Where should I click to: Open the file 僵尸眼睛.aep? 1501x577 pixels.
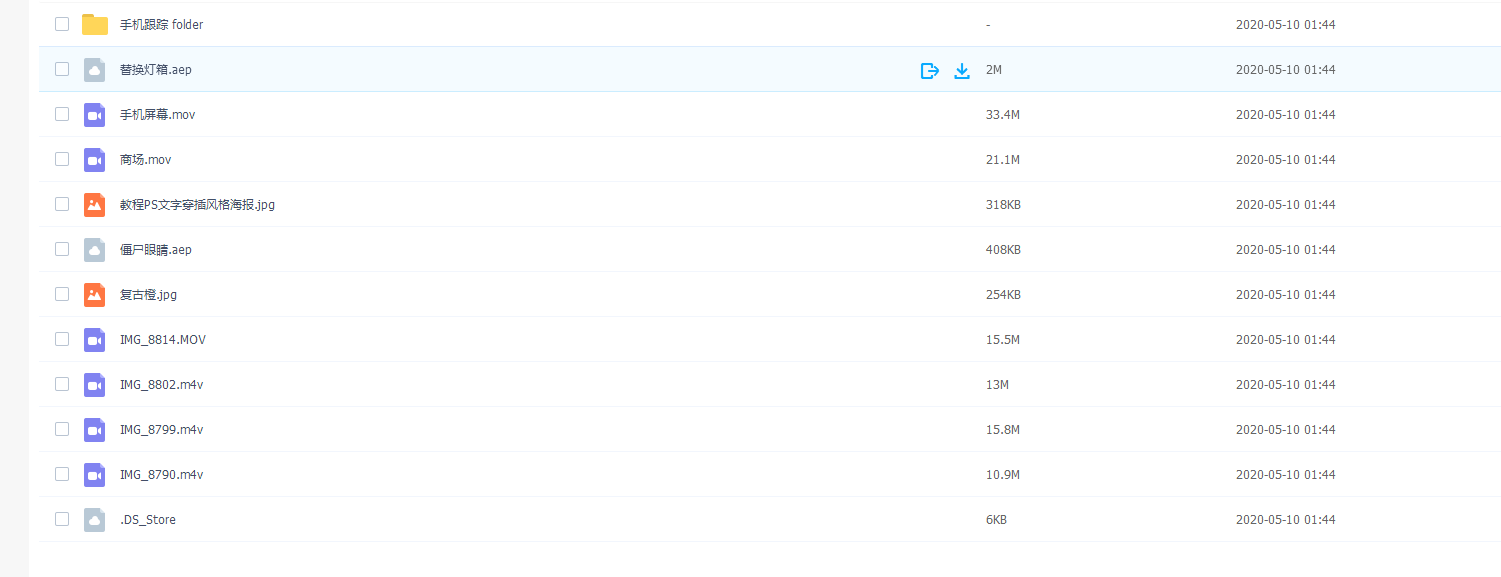coord(156,250)
